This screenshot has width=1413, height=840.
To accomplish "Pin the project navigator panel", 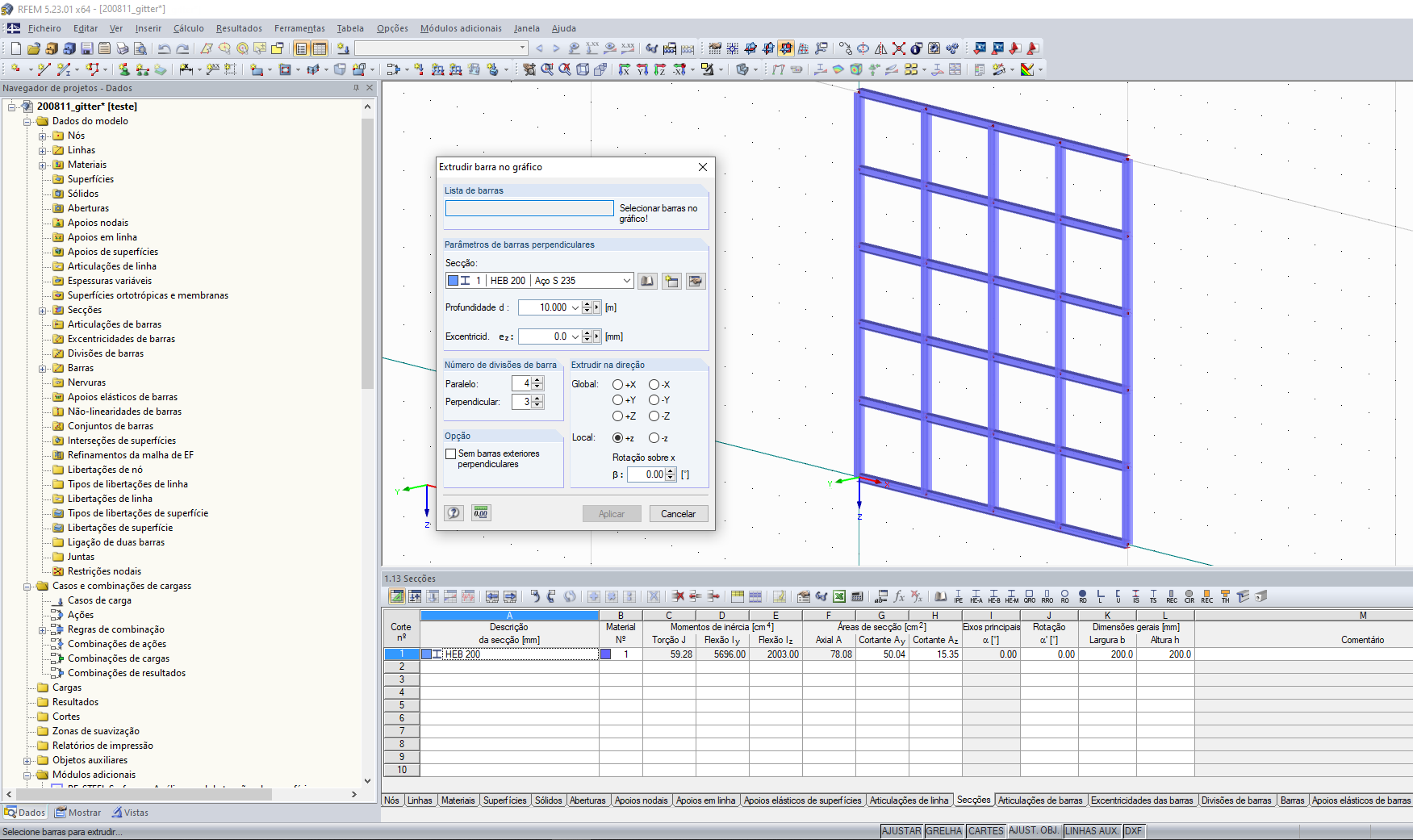I will pos(357,88).
